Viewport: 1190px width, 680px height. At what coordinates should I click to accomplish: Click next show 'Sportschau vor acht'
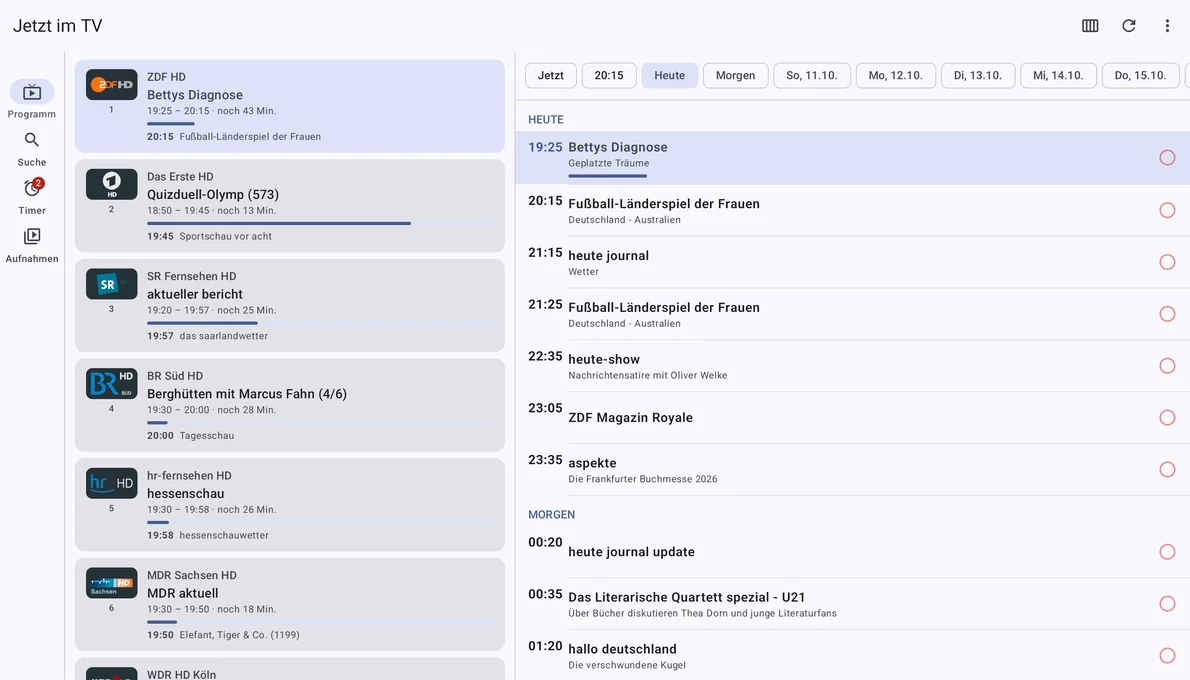pyautogui.click(x=225, y=236)
